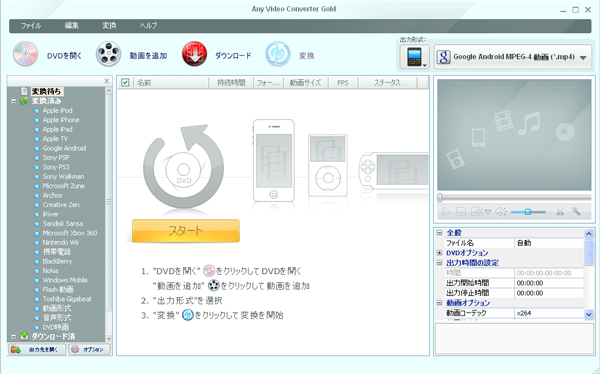Image resolution: width=600 pixels, height=374 pixels.
Task: Click the scissors clip icon
Action: click(x=560, y=212)
